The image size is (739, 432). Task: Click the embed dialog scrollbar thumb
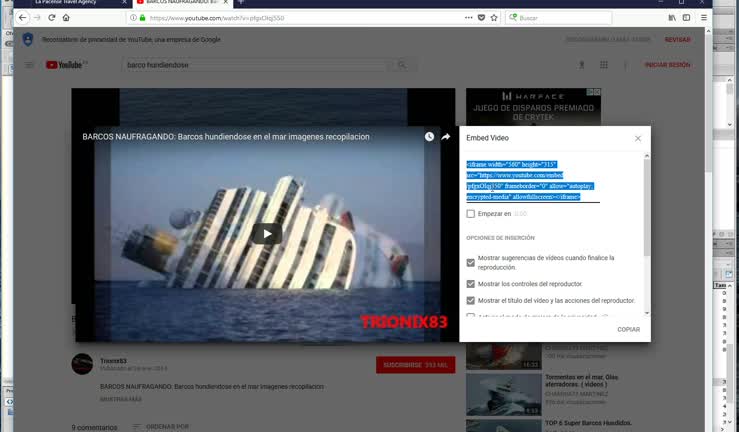tap(647, 207)
